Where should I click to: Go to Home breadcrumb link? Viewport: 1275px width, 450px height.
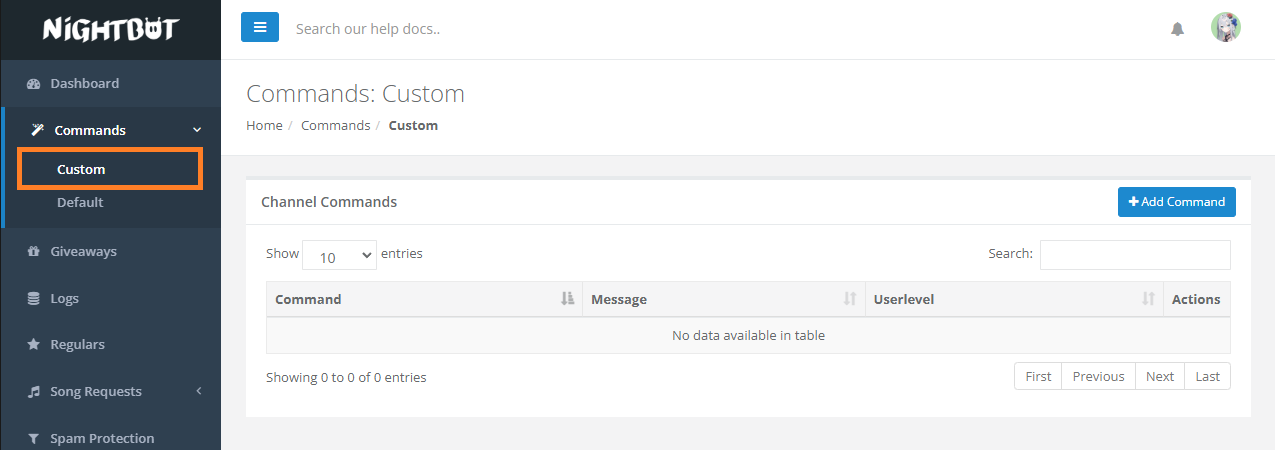(x=264, y=126)
